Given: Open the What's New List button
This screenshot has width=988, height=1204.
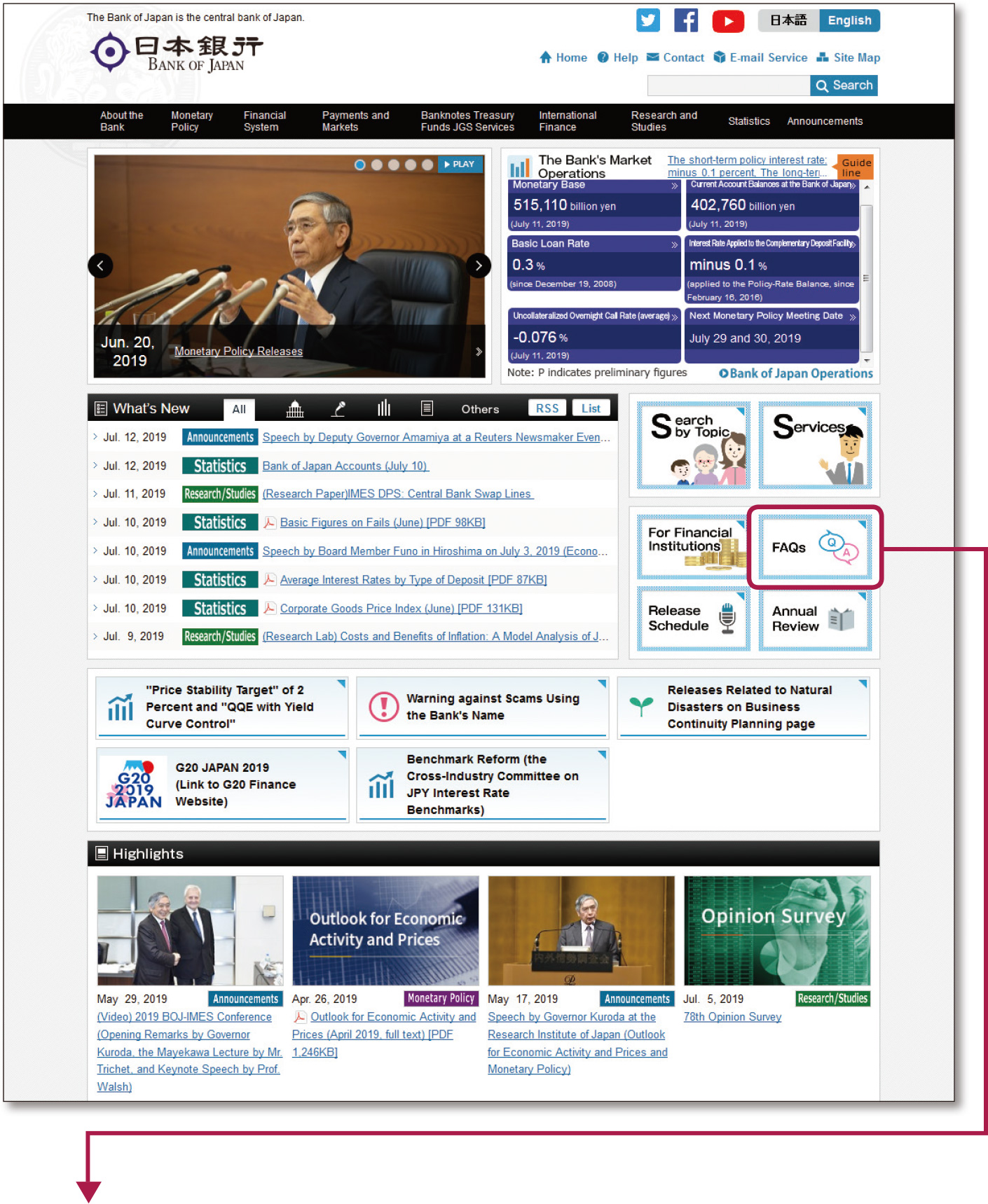Looking at the screenshot, I should (591, 408).
